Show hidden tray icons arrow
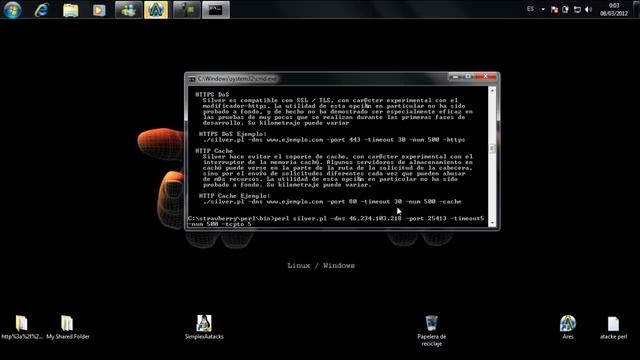Screen dimensions: 640x360 543,9
